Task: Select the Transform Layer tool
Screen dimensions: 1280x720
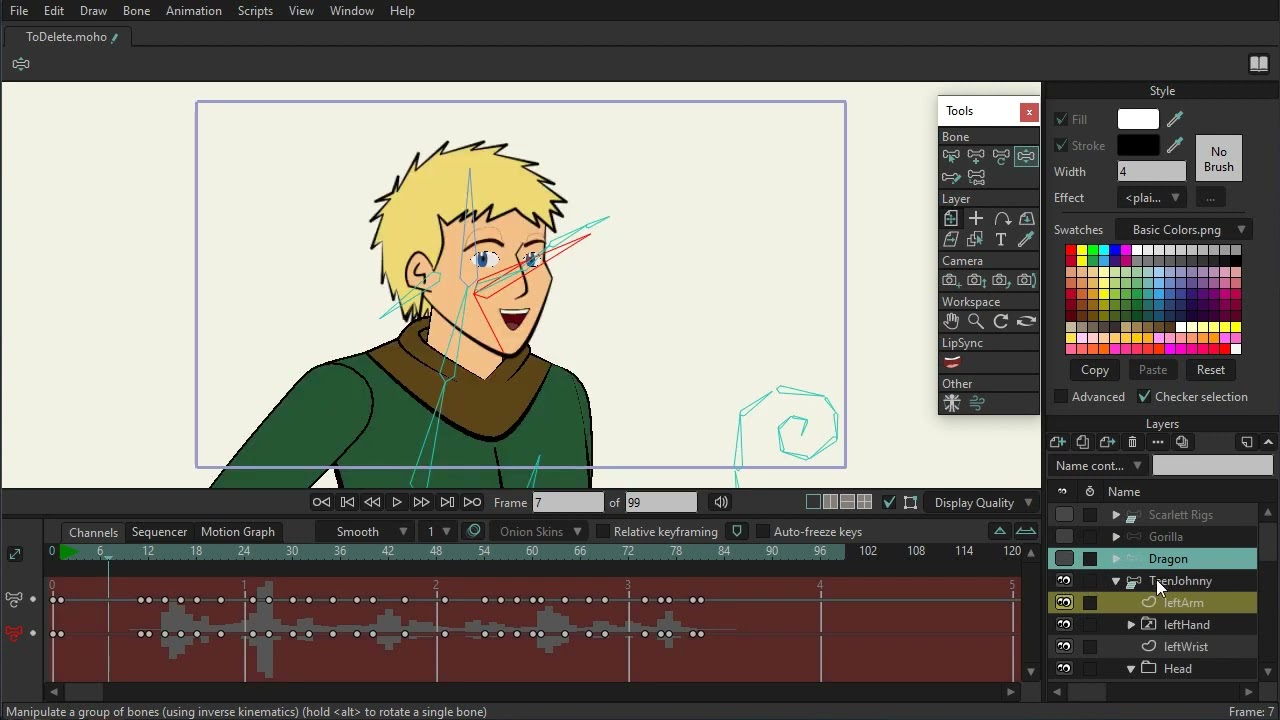Action: [951, 218]
